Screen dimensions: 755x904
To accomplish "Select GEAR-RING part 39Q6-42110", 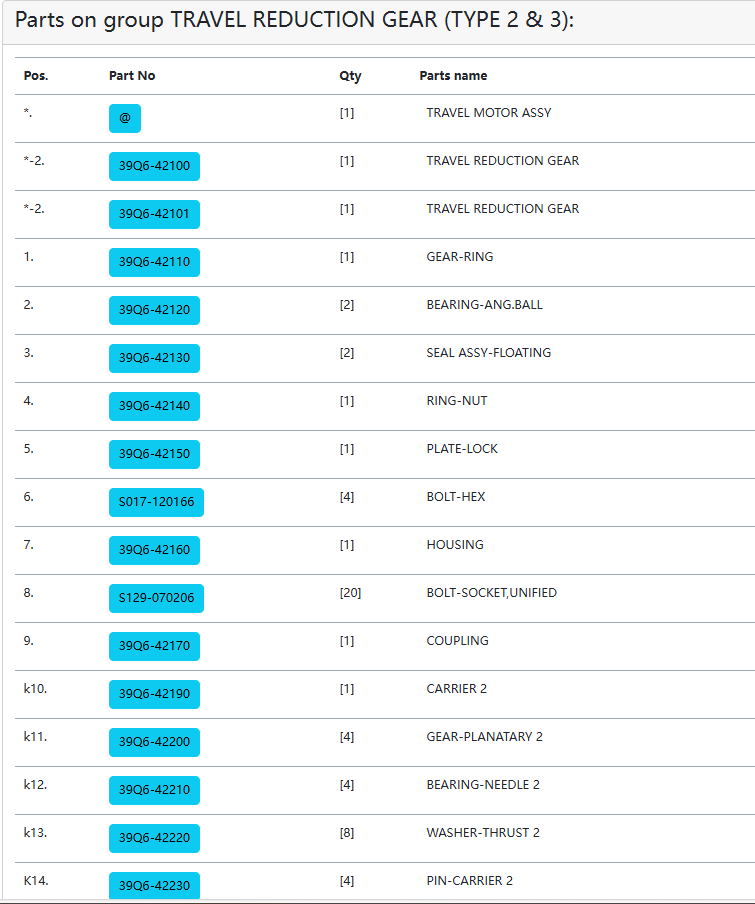I will [x=154, y=262].
